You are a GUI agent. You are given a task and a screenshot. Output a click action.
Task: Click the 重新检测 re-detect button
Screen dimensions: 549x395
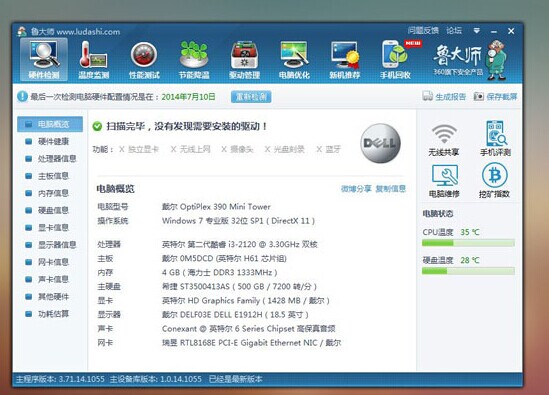pos(251,97)
